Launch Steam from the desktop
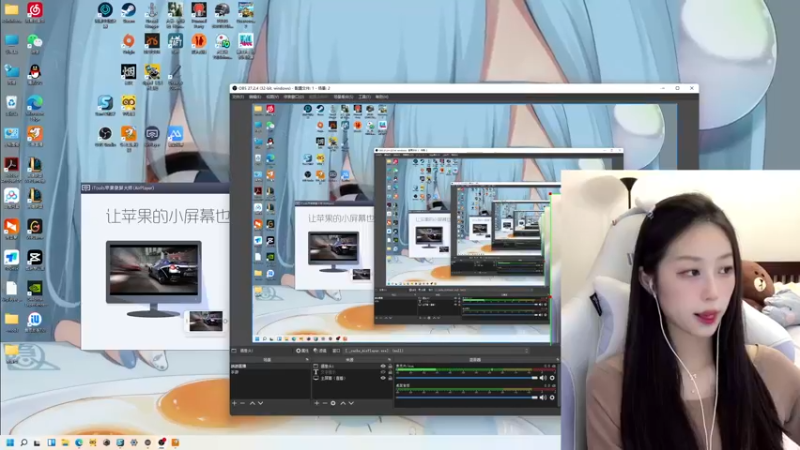Viewport: 800px width, 450px height. click(129, 10)
